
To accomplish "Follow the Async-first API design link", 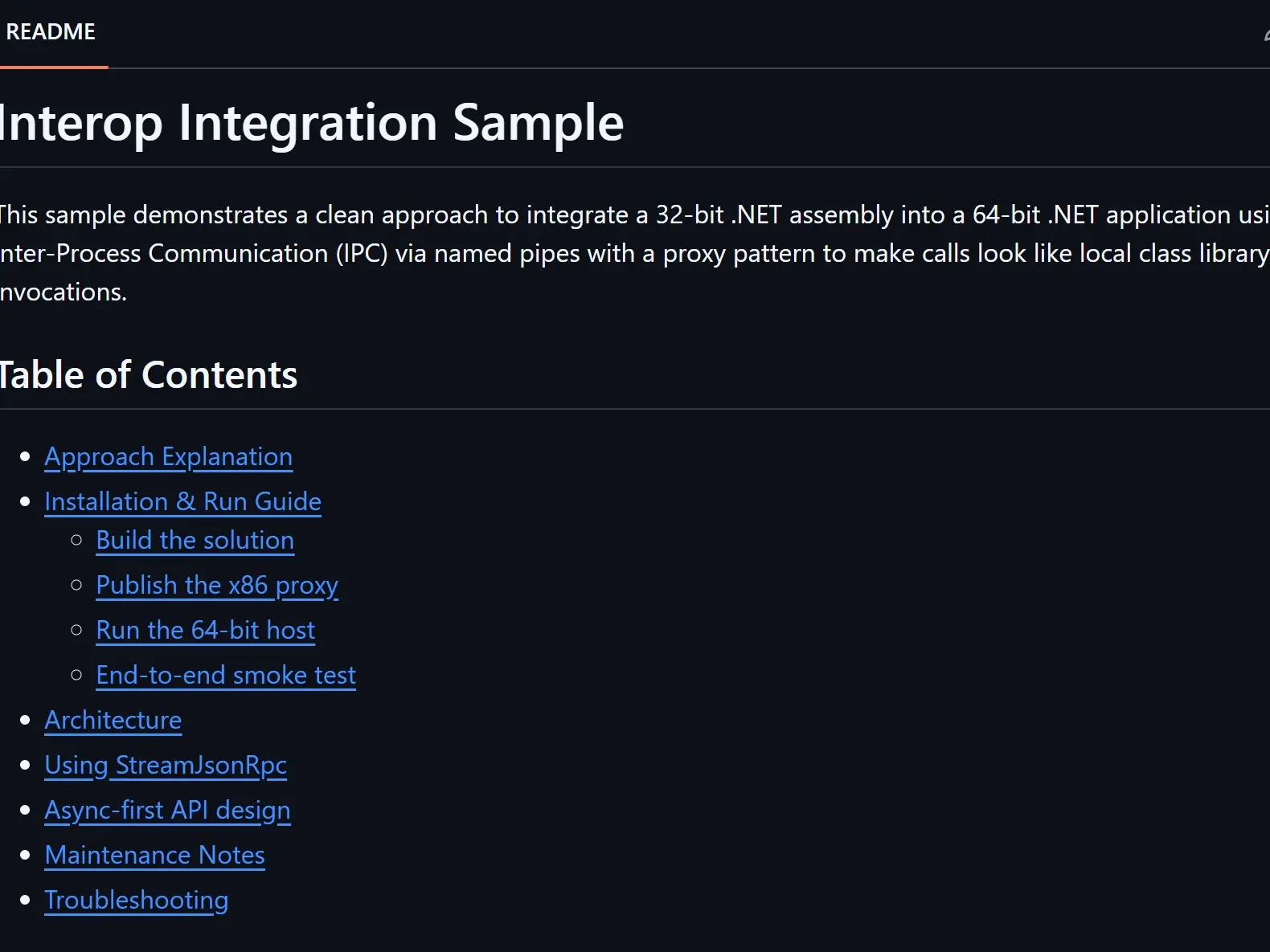I will tap(167, 810).
